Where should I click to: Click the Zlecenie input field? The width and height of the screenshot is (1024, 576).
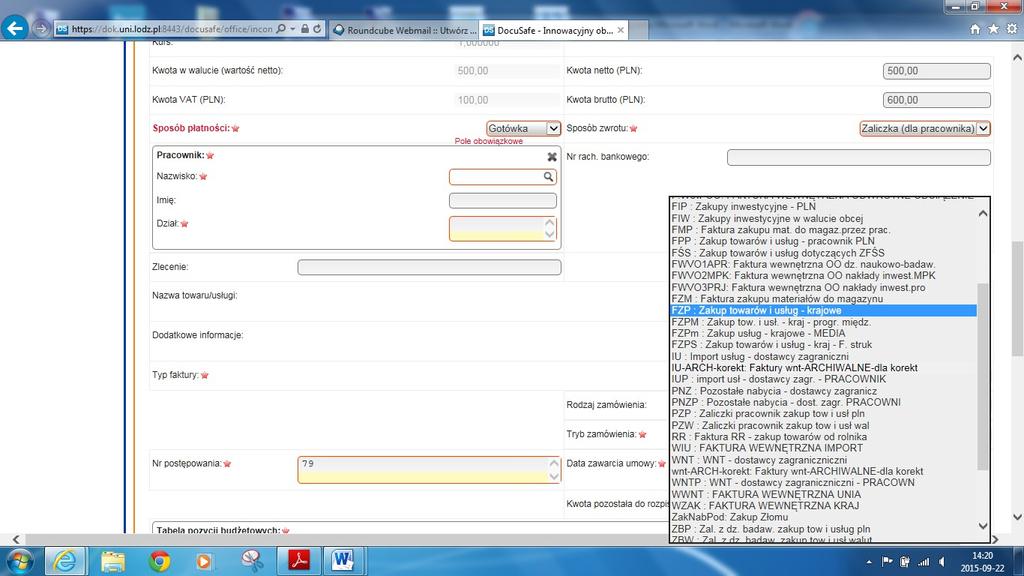point(429,267)
